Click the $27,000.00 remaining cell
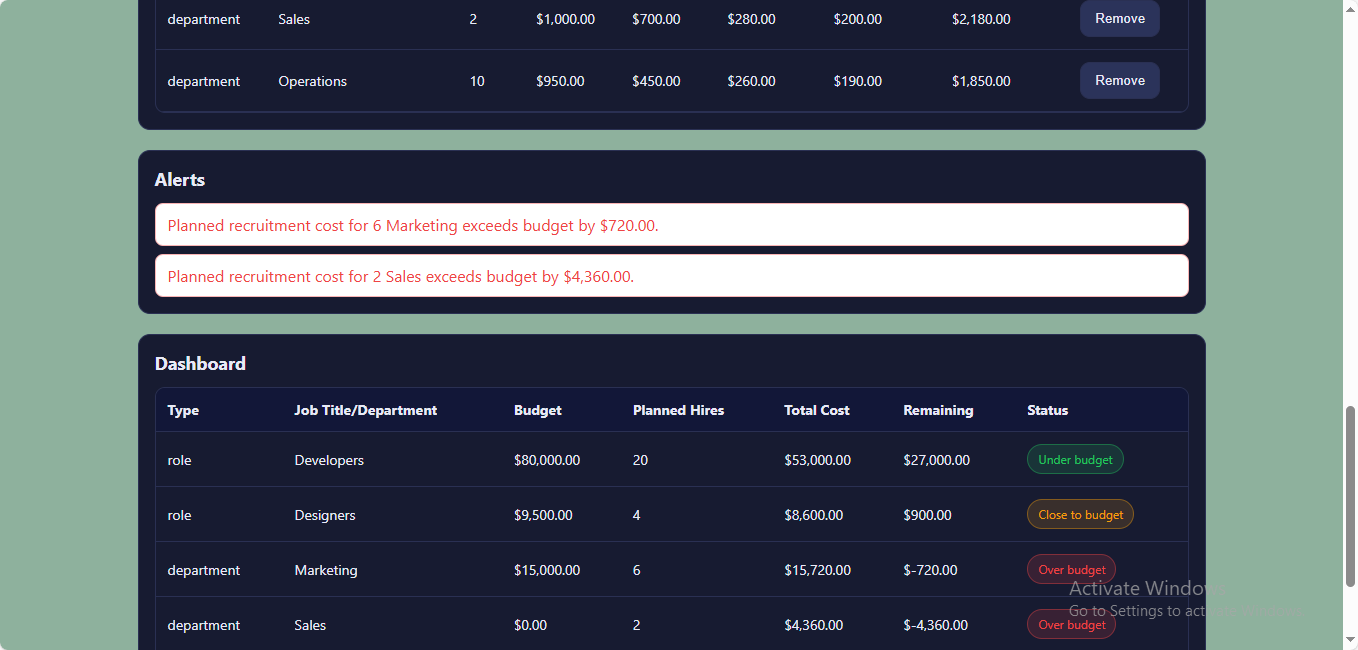The height and width of the screenshot is (650, 1358). (x=936, y=460)
